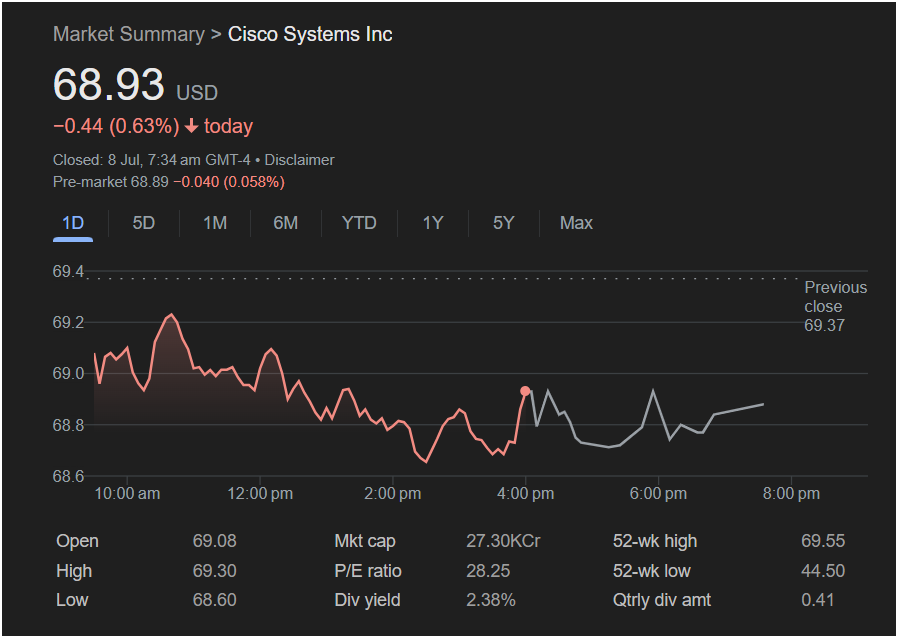This screenshot has height=638, width=898.
Task: Switch to the 1Y tab
Action: [432, 223]
